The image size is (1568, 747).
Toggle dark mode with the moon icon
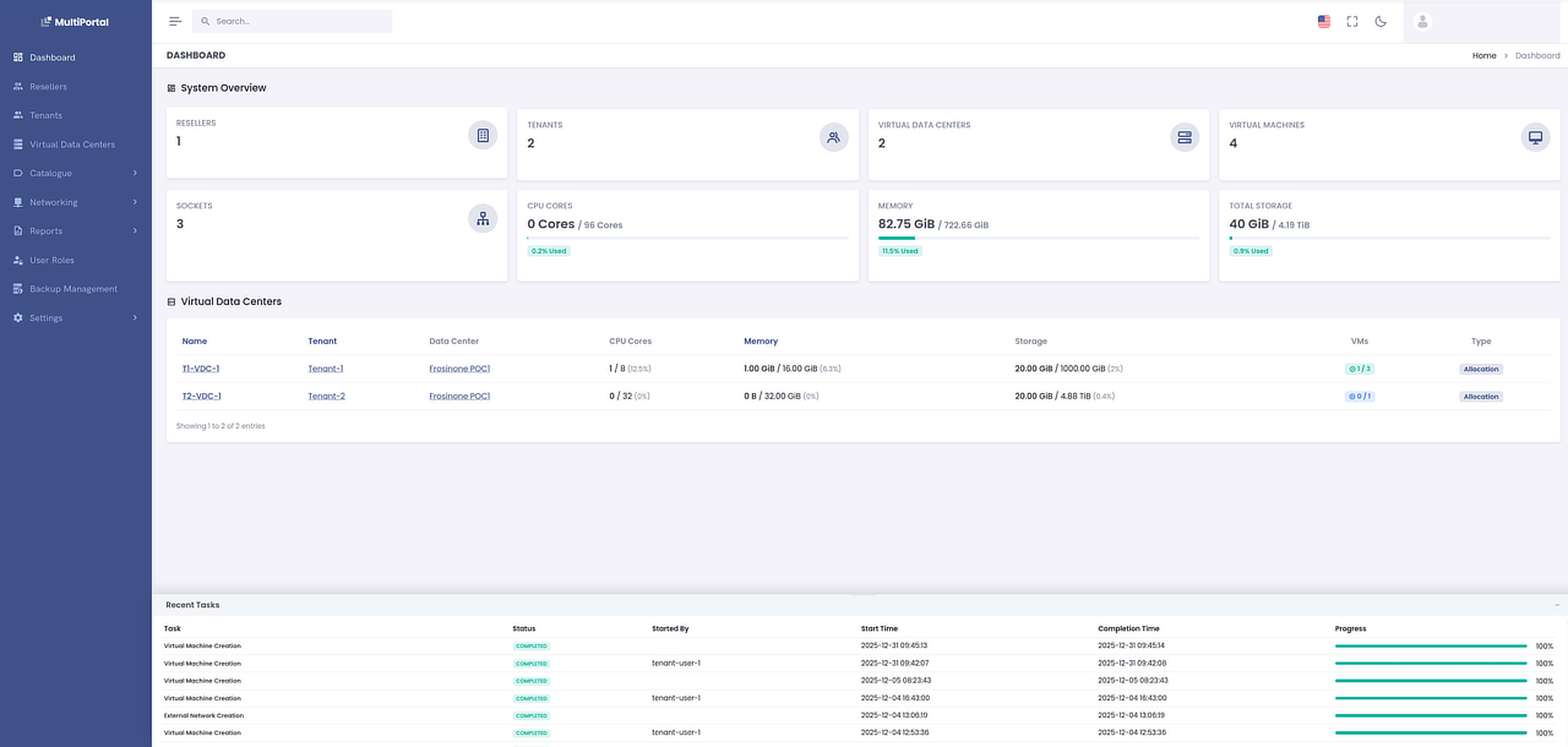(1381, 21)
